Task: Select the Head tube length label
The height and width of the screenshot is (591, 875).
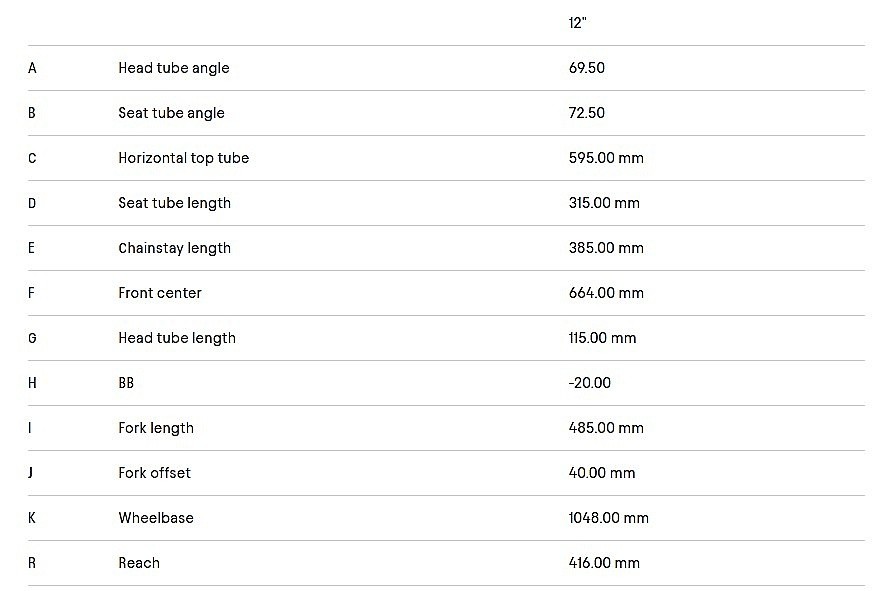Action: tap(177, 338)
